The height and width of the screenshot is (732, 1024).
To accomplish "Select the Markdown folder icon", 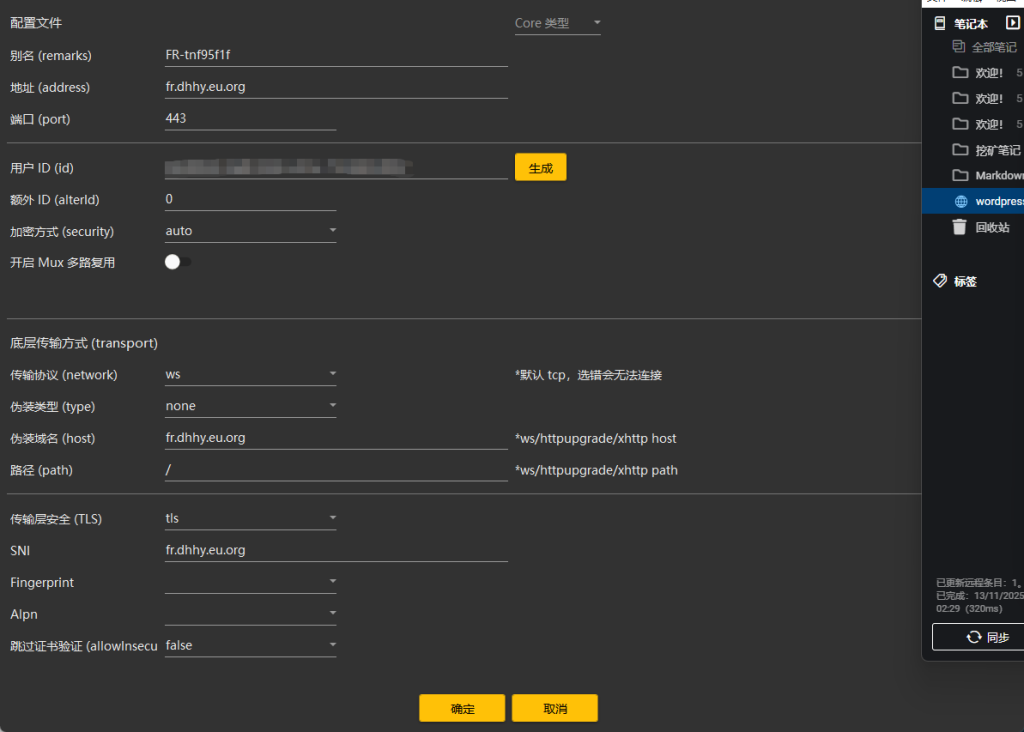I will (960, 176).
